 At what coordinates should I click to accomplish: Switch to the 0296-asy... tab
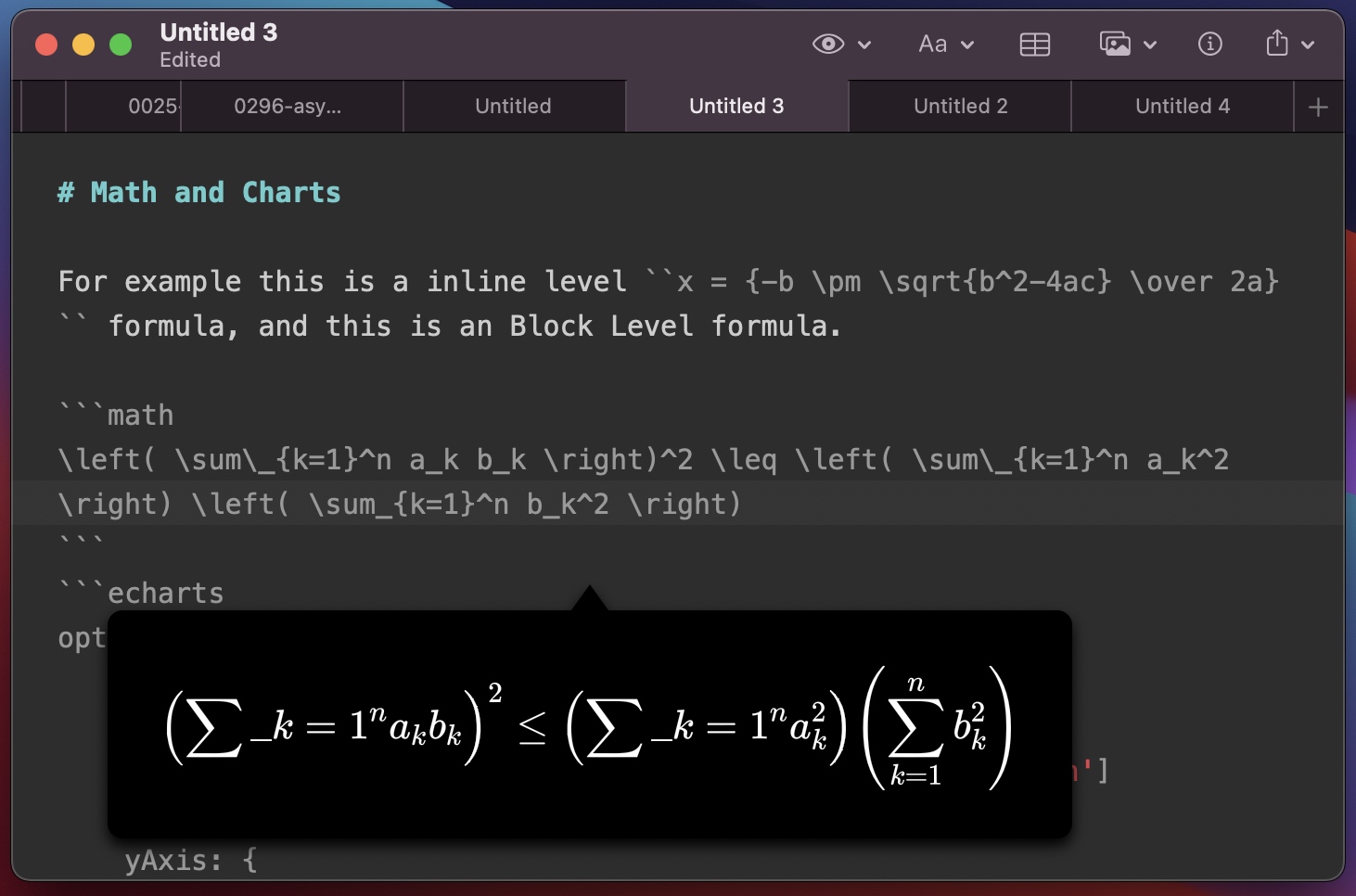coord(292,107)
